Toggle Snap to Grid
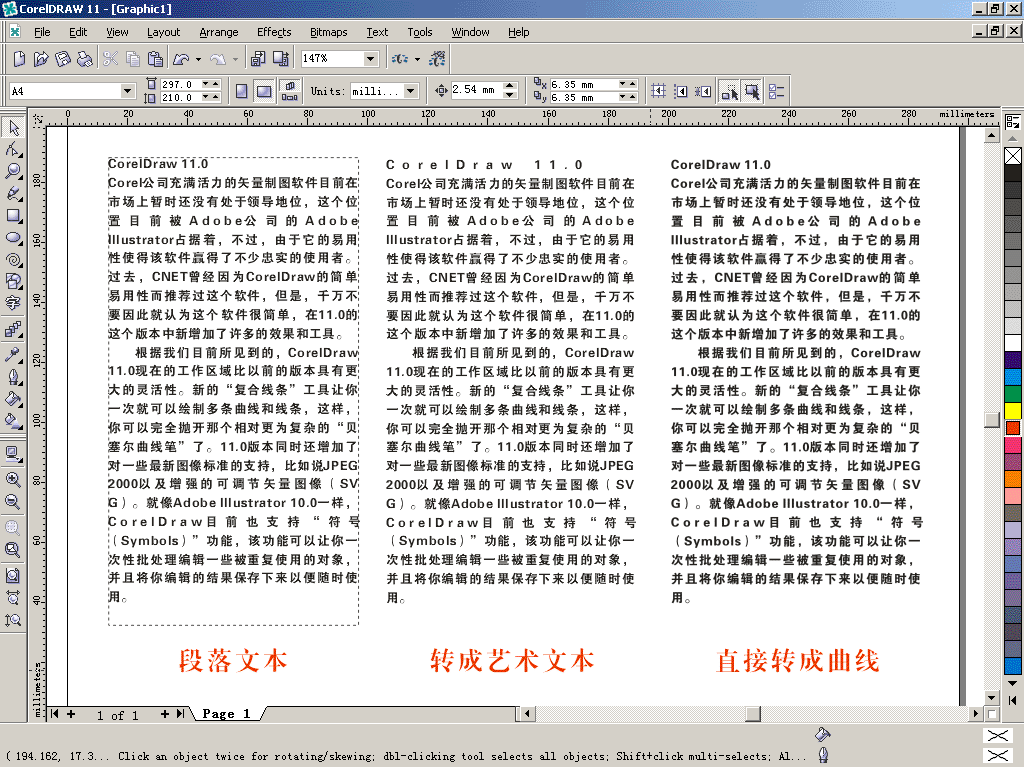This screenshot has height=768, width=1024. [658, 91]
